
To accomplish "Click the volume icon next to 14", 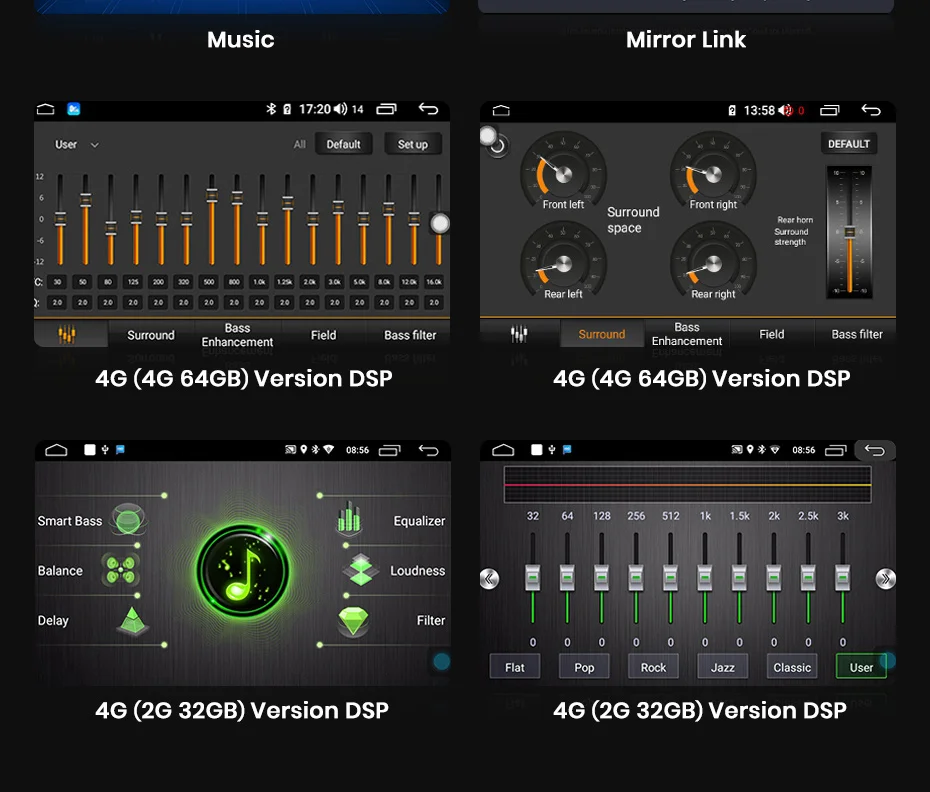I will (340, 109).
